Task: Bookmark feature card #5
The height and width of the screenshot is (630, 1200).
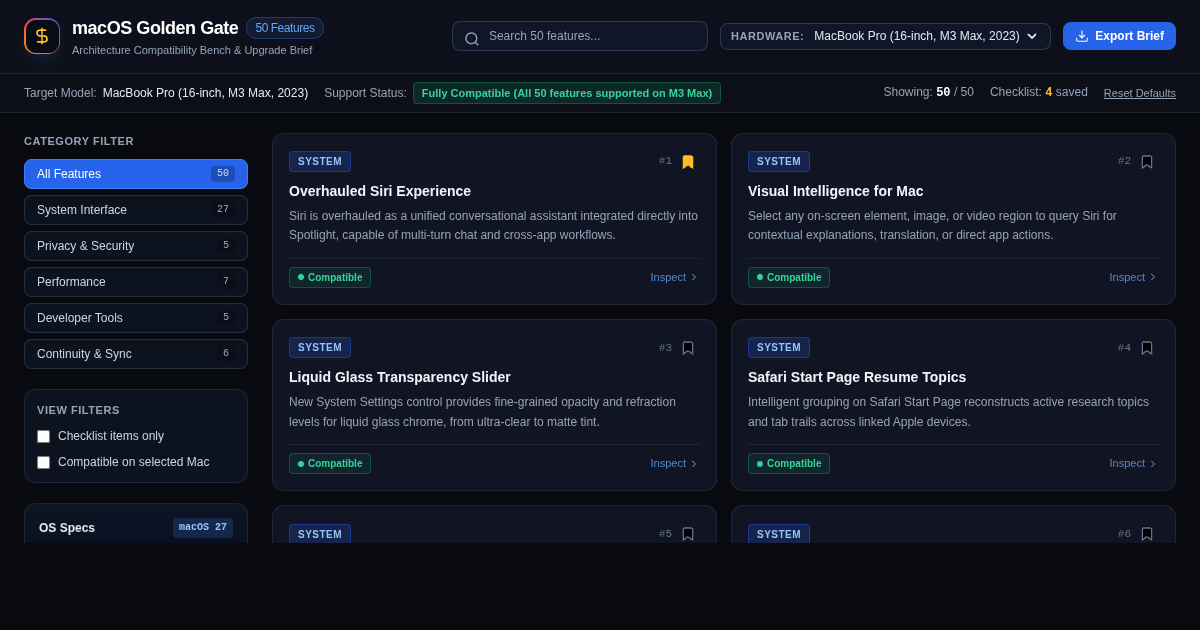Action: click(688, 534)
